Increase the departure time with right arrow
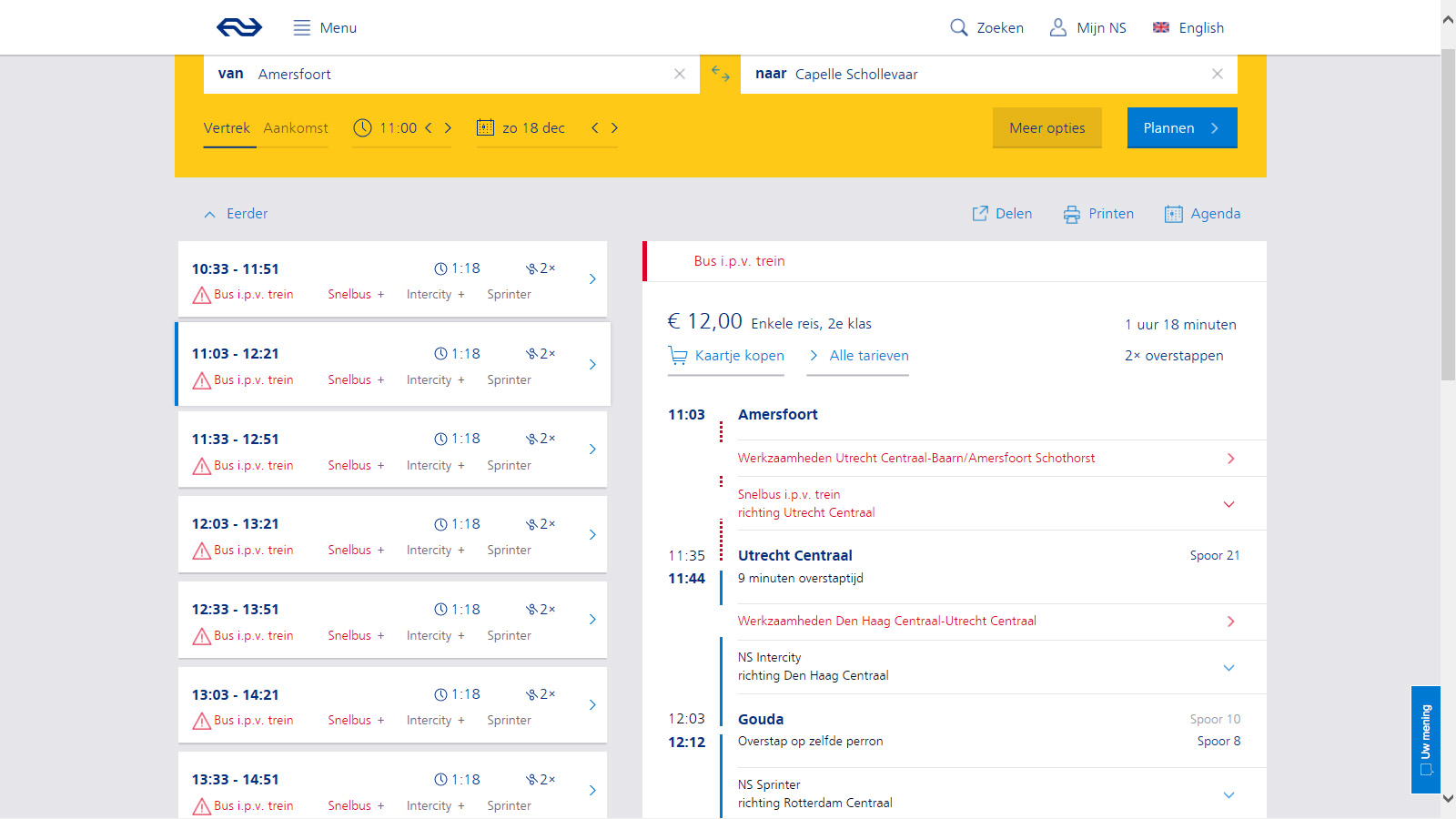The height and width of the screenshot is (819, 1456). point(448,128)
